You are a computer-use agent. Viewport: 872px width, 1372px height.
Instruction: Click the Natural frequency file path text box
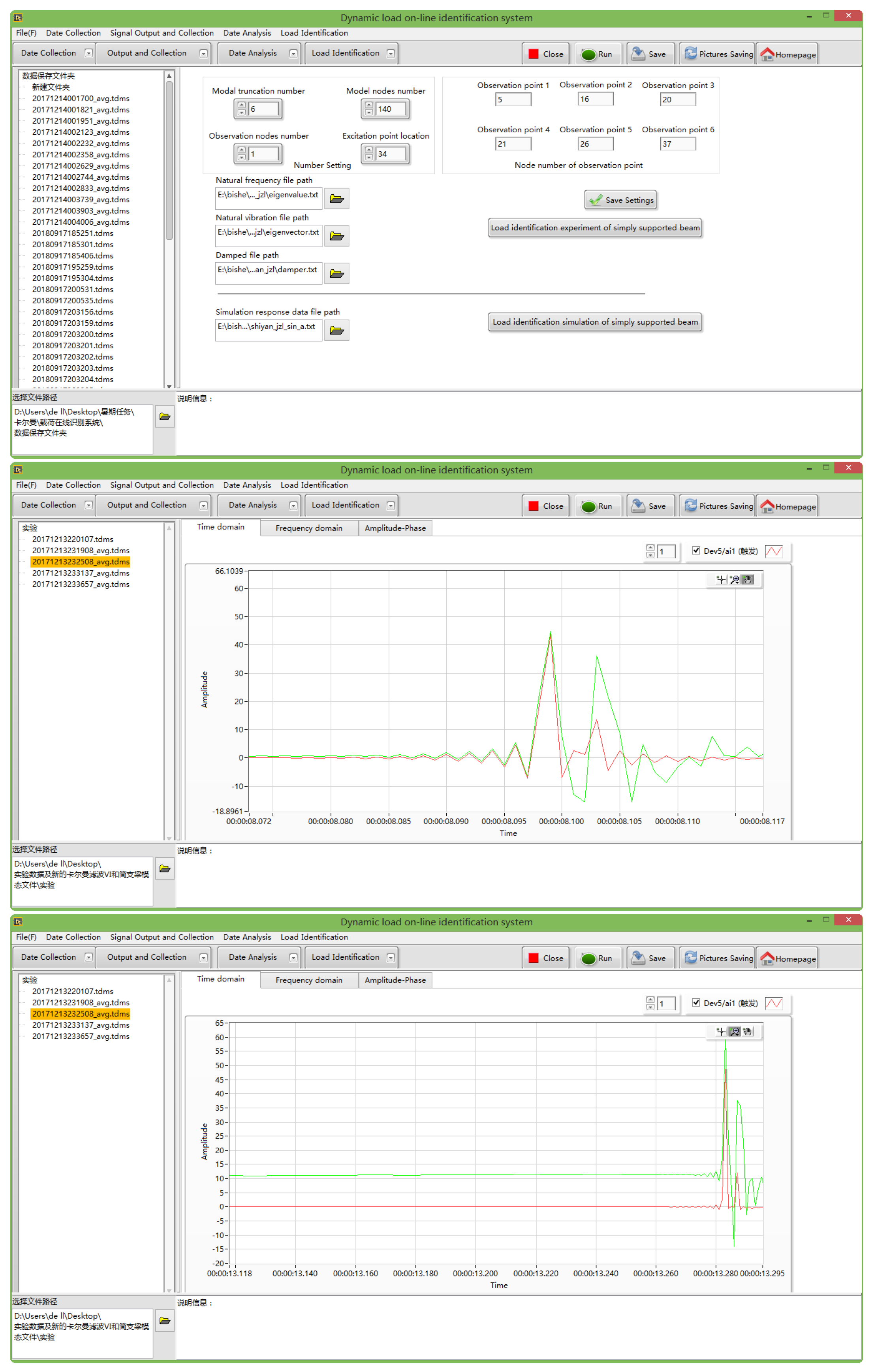(x=269, y=198)
